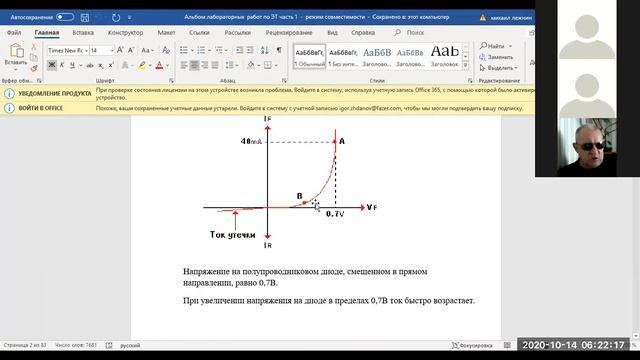This screenshot has width=640, height=360.
Task: Click the Clear formatting icon
Action: [x=166, y=50]
